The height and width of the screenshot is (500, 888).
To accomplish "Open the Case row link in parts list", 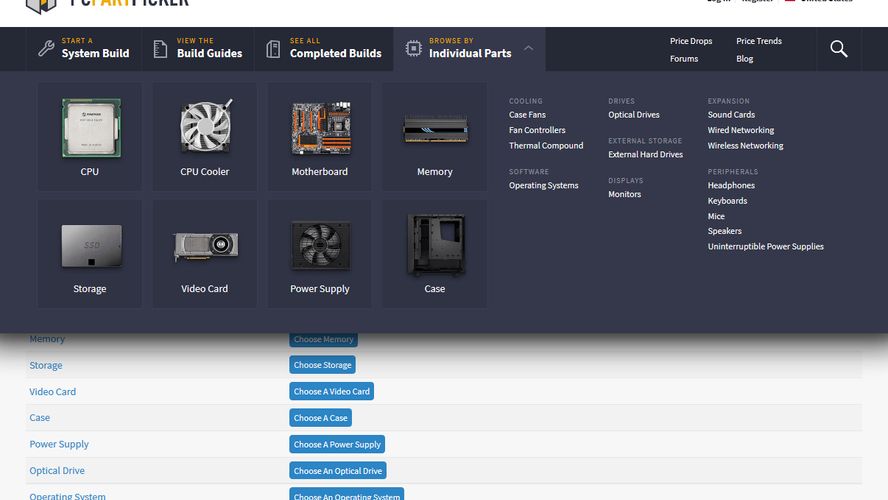I will [x=40, y=417].
